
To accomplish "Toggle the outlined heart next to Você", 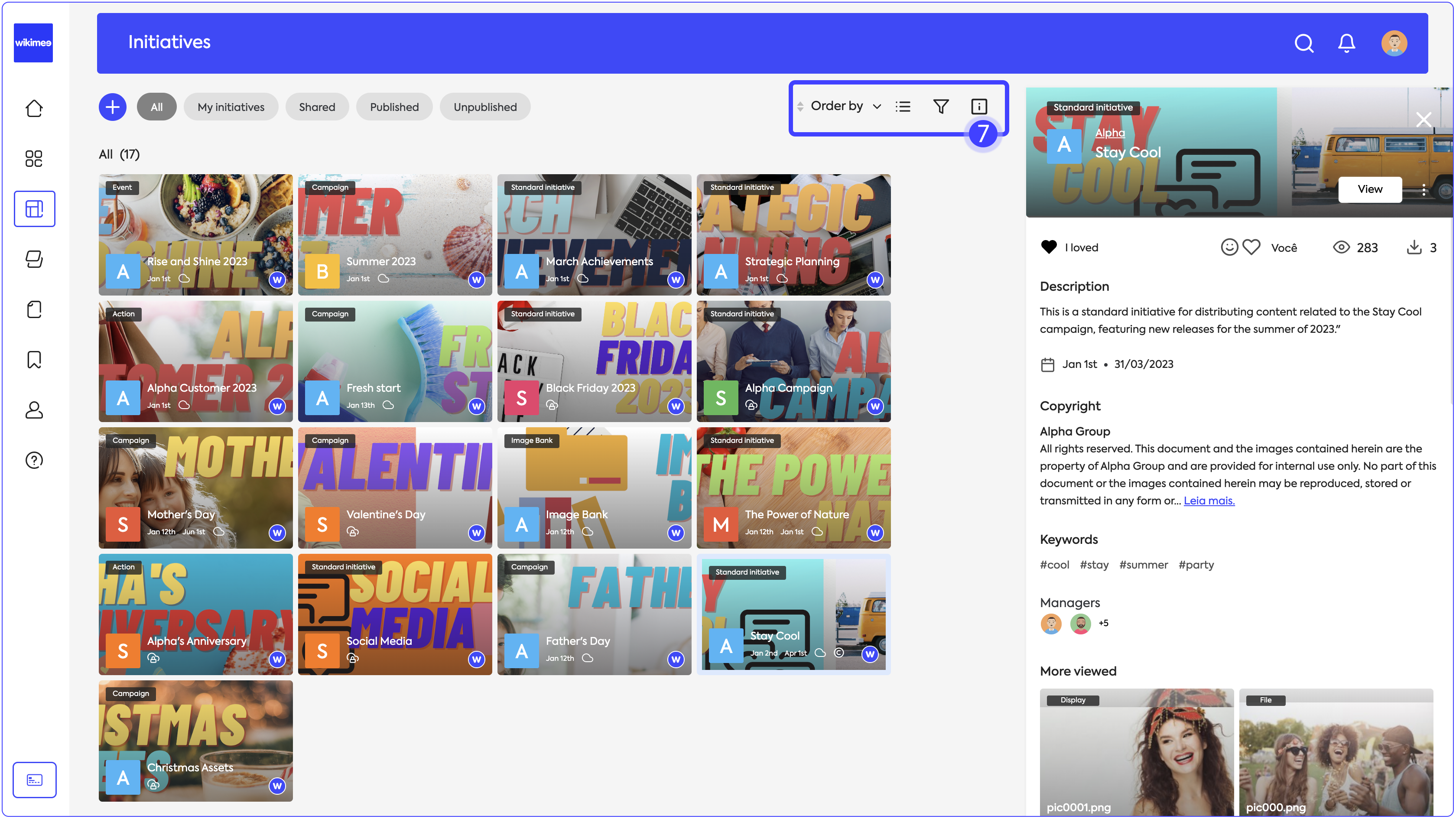I will pos(1251,247).
